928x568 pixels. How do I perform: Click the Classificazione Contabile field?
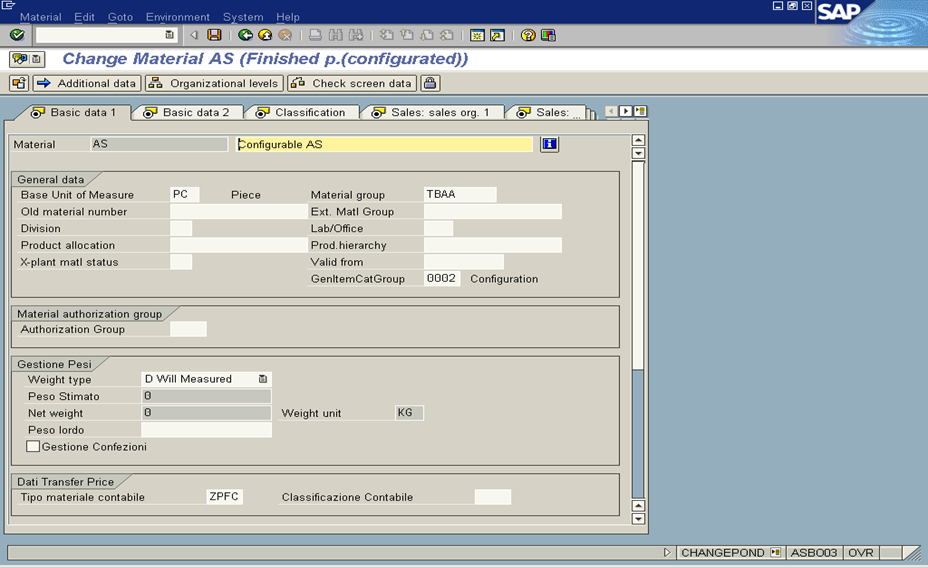click(492, 497)
